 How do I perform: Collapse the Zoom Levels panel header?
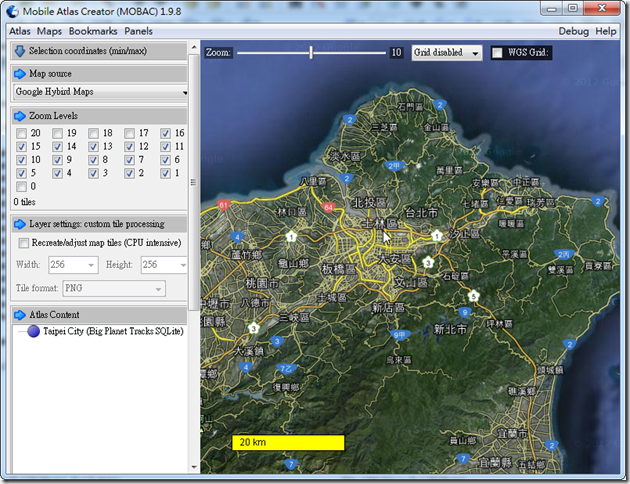pos(99,116)
